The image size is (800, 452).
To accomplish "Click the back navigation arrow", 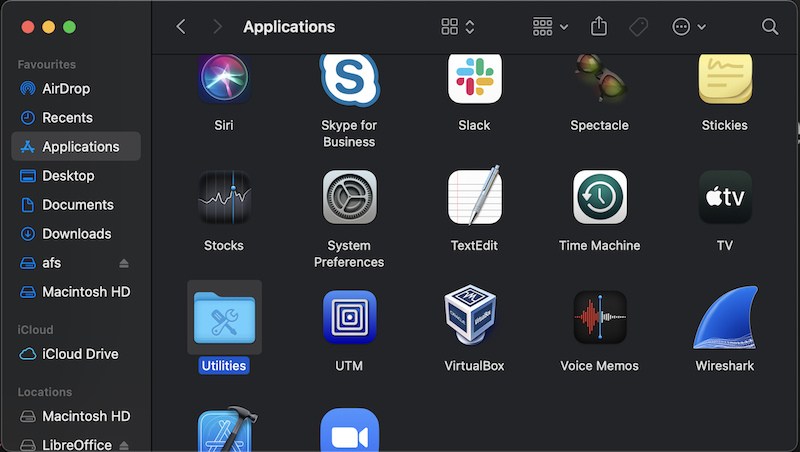I will pyautogui.click(x=181, y=27).
